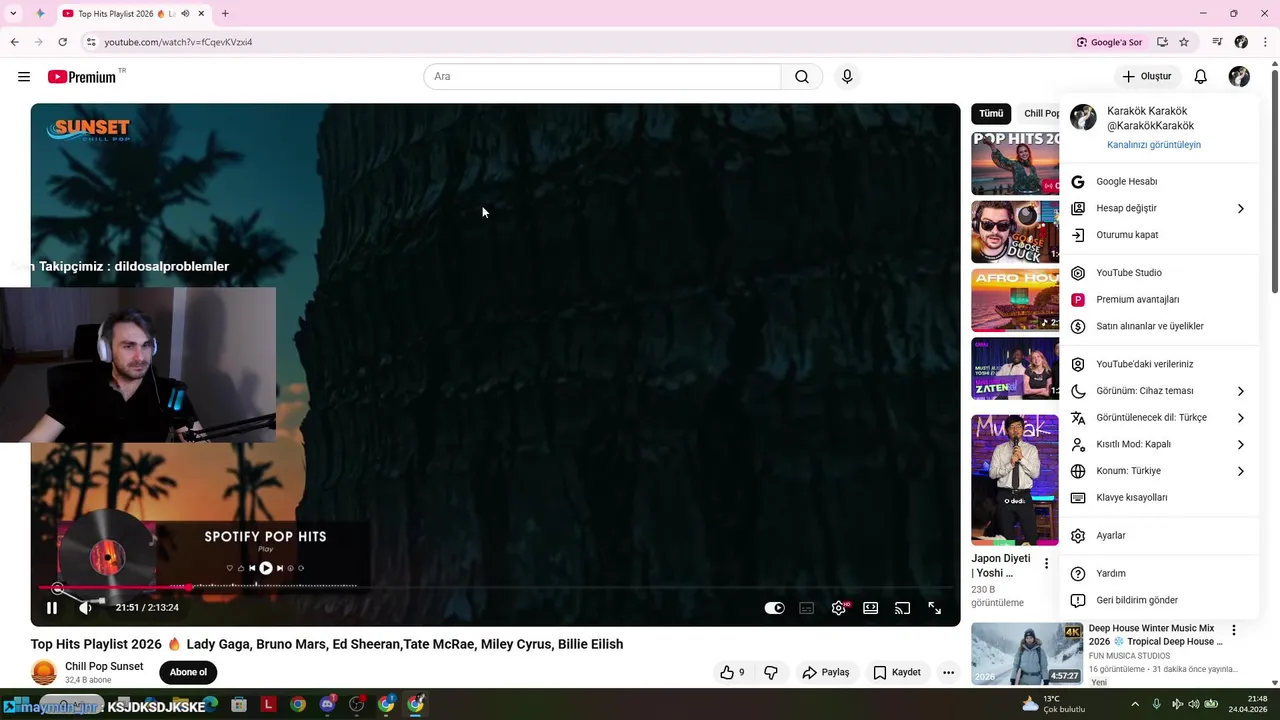Bookmark this page with star
This screenshot has width=1280, height=720.
1184,42
